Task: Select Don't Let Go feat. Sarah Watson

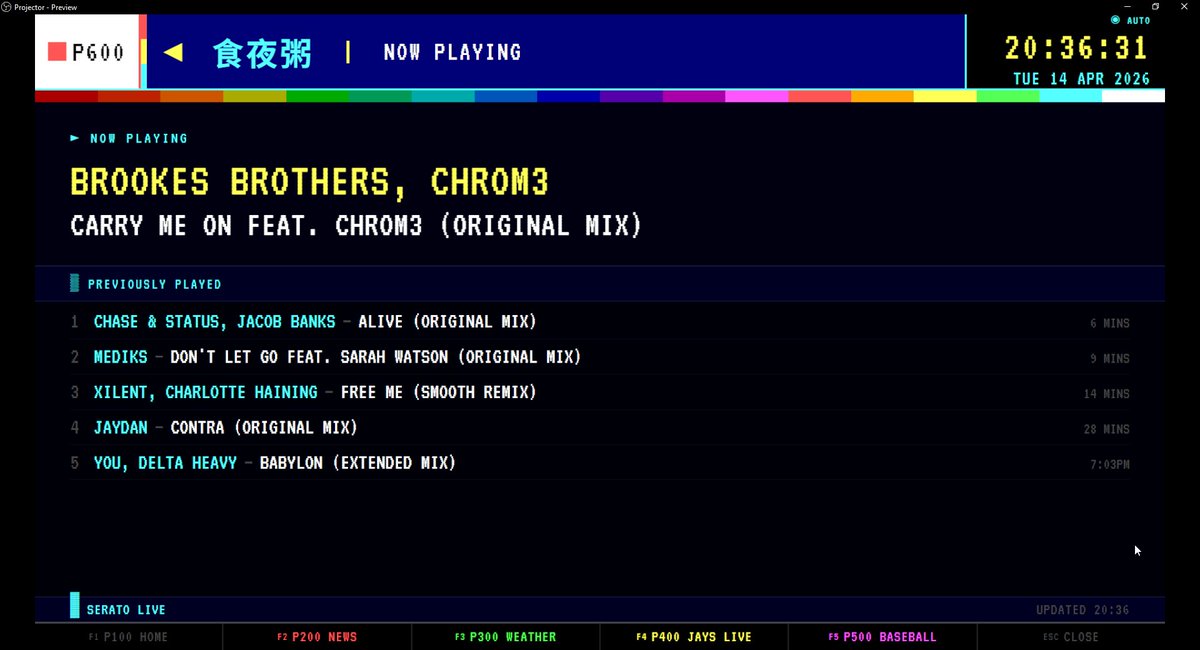Action: [375, 357]
